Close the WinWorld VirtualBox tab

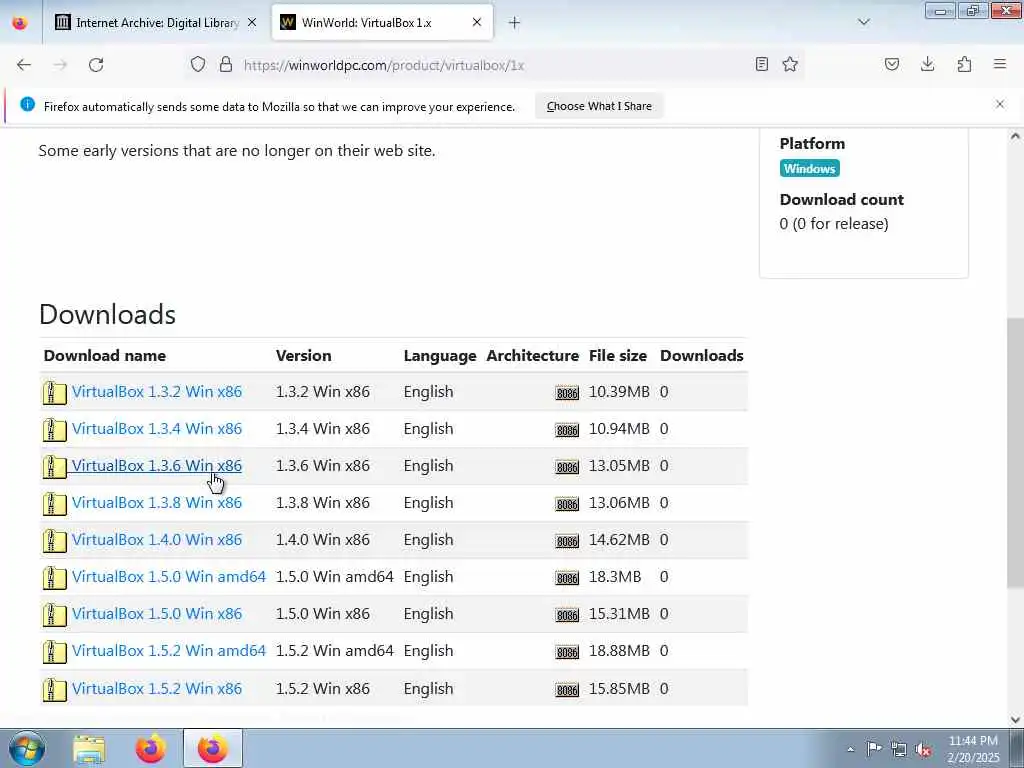click(x=477, y=22)
